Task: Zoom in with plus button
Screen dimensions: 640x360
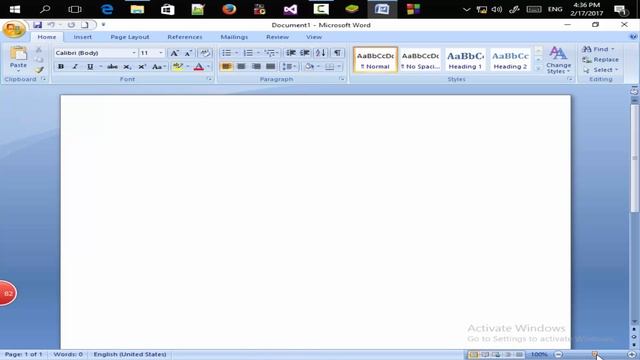Action: pos(632,354)
